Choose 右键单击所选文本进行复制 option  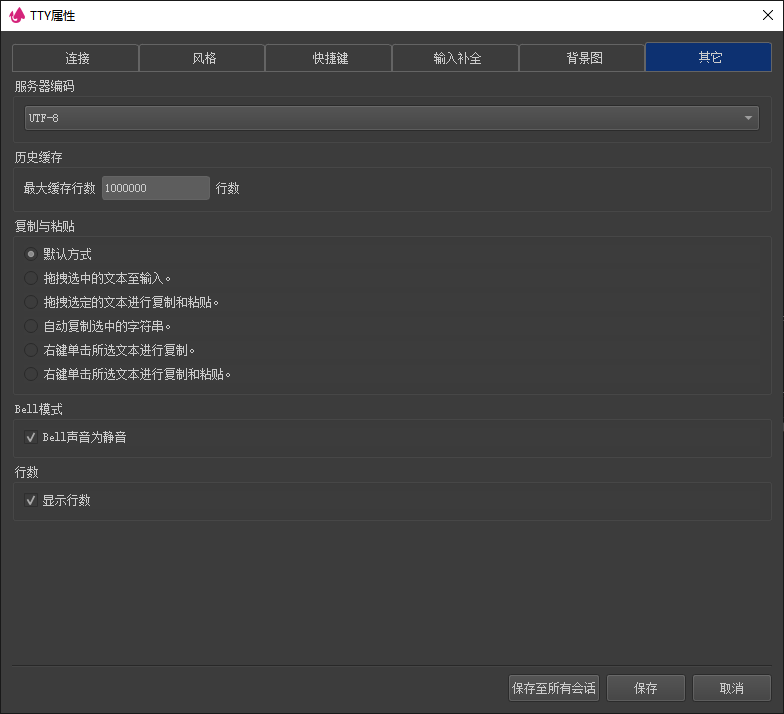pos(31,350)
